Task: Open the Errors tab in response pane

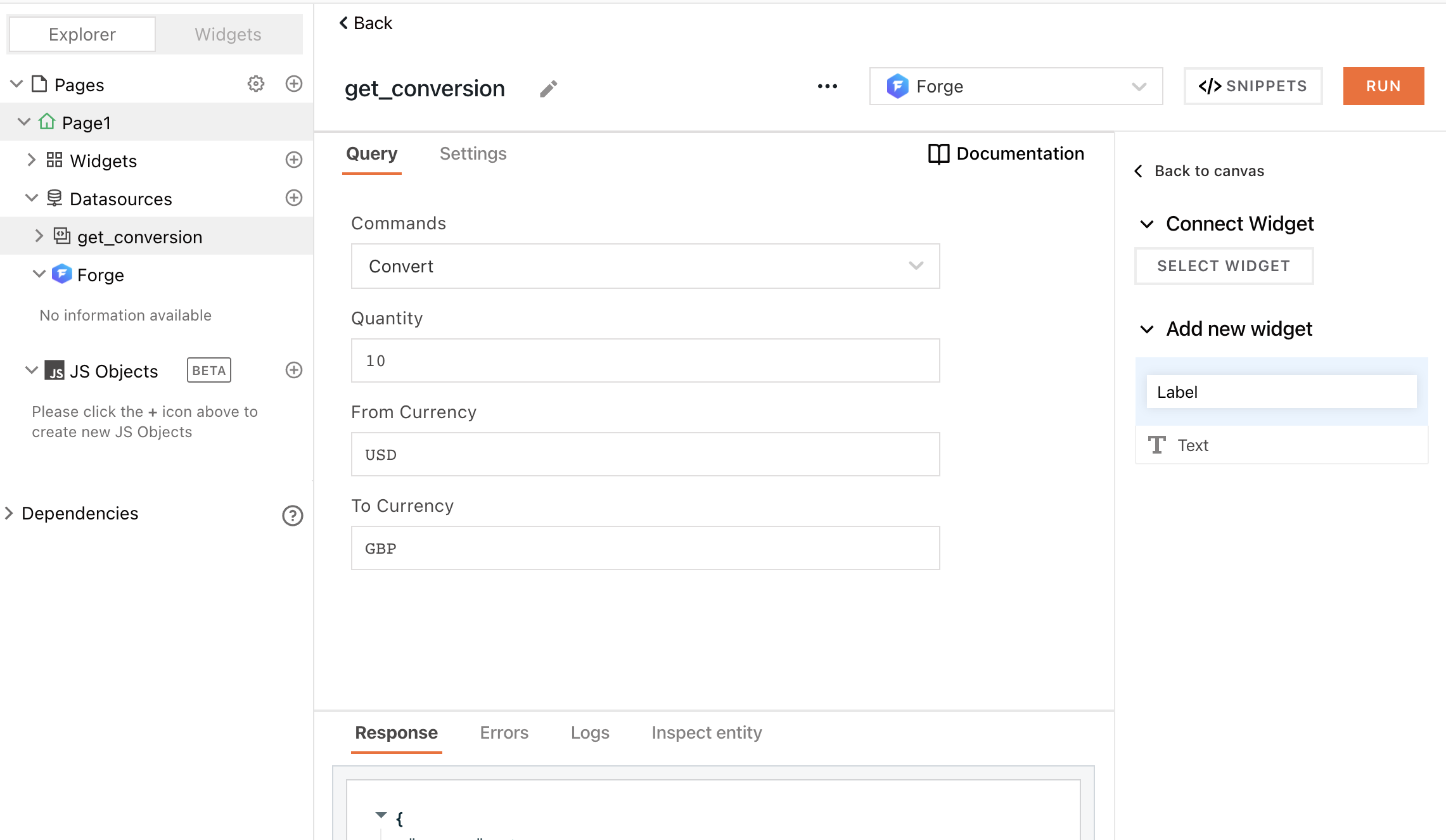Action: [x=504, y=733]
